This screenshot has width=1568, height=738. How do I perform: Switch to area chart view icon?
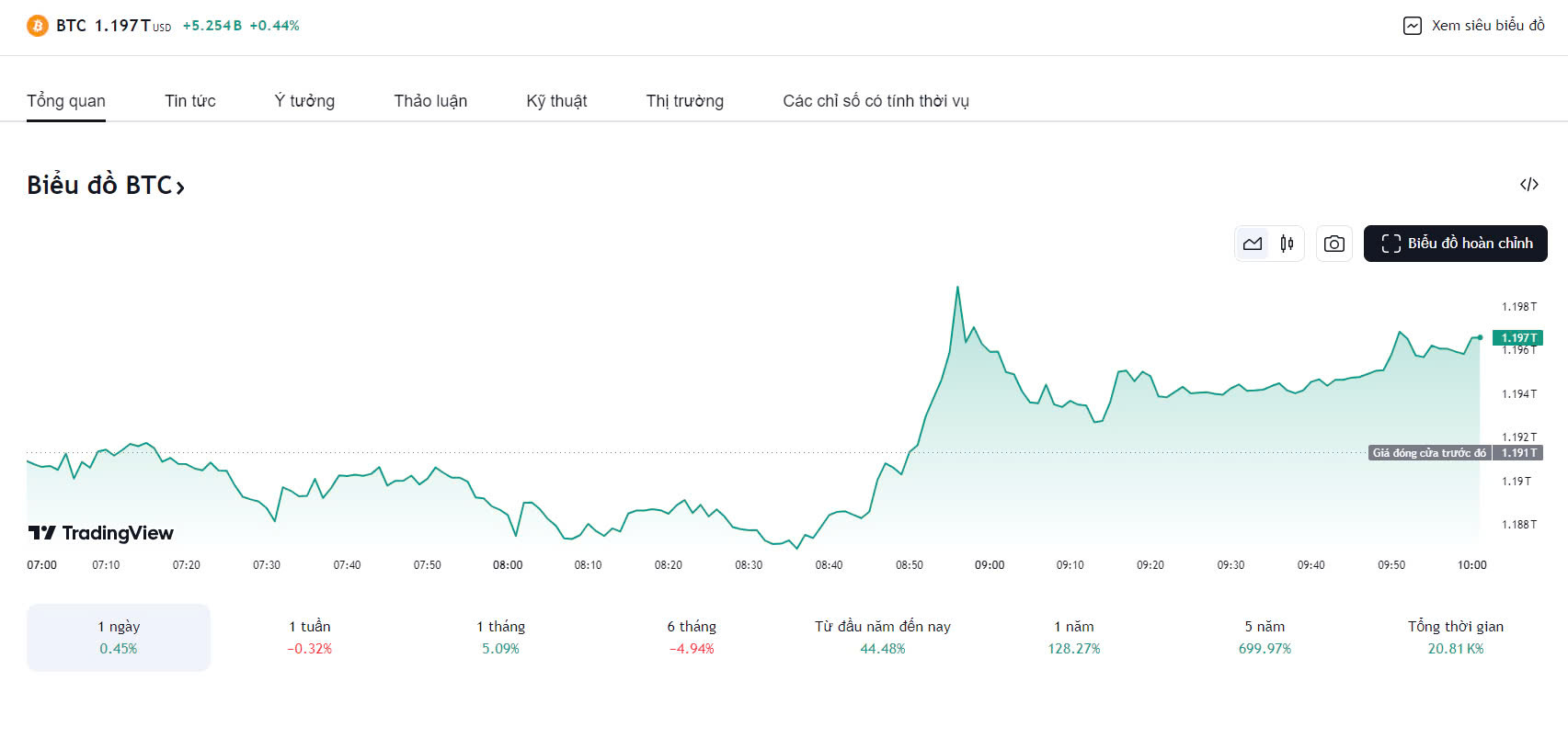tap(1253, 244)
